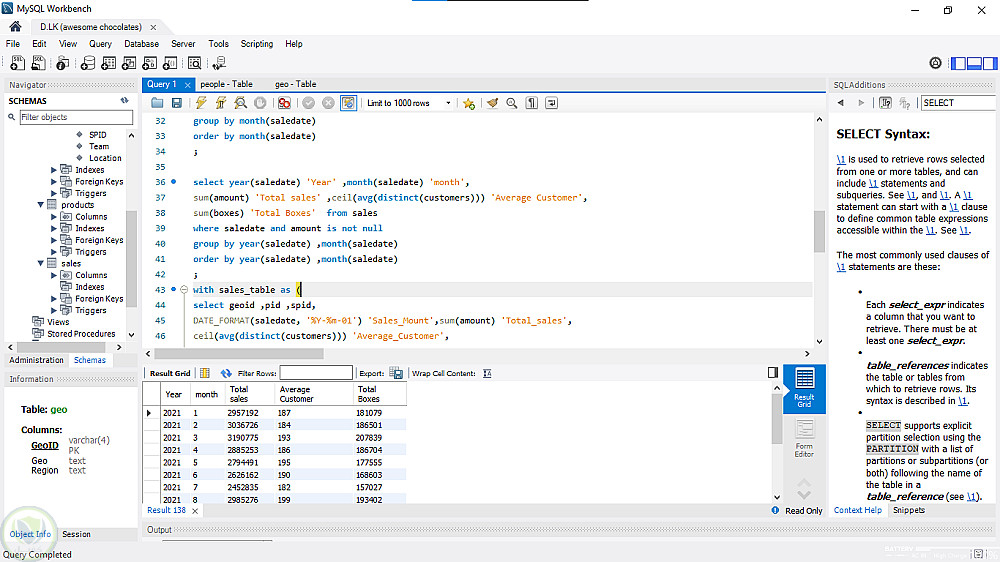Toggle Wrap Cell Content option
1000x562 pixels.
[487, 373]
